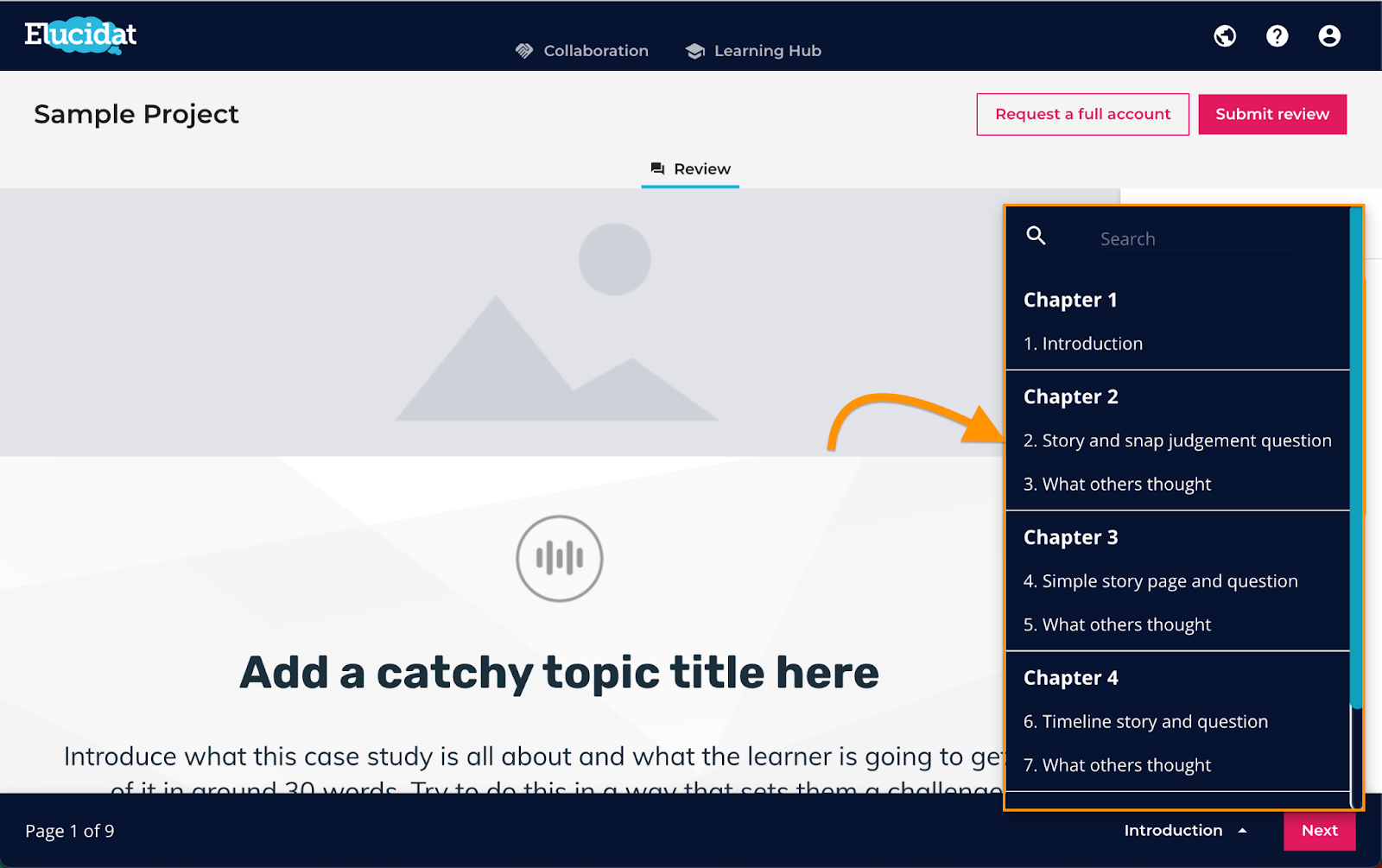Open 6. Timeline story and question

pos(1145,722)
